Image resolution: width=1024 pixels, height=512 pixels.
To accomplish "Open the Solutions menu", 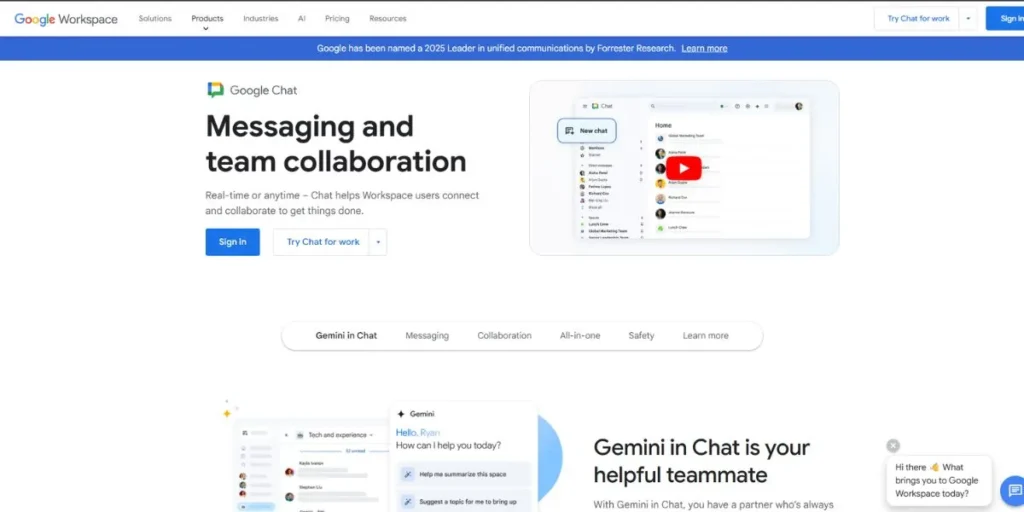I will tap(155, 18).
